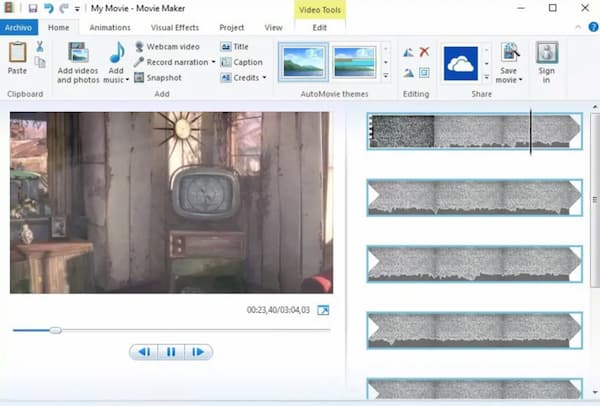Show next row of Share options
The width and height of the screenshot is (600, 406).
486,64
